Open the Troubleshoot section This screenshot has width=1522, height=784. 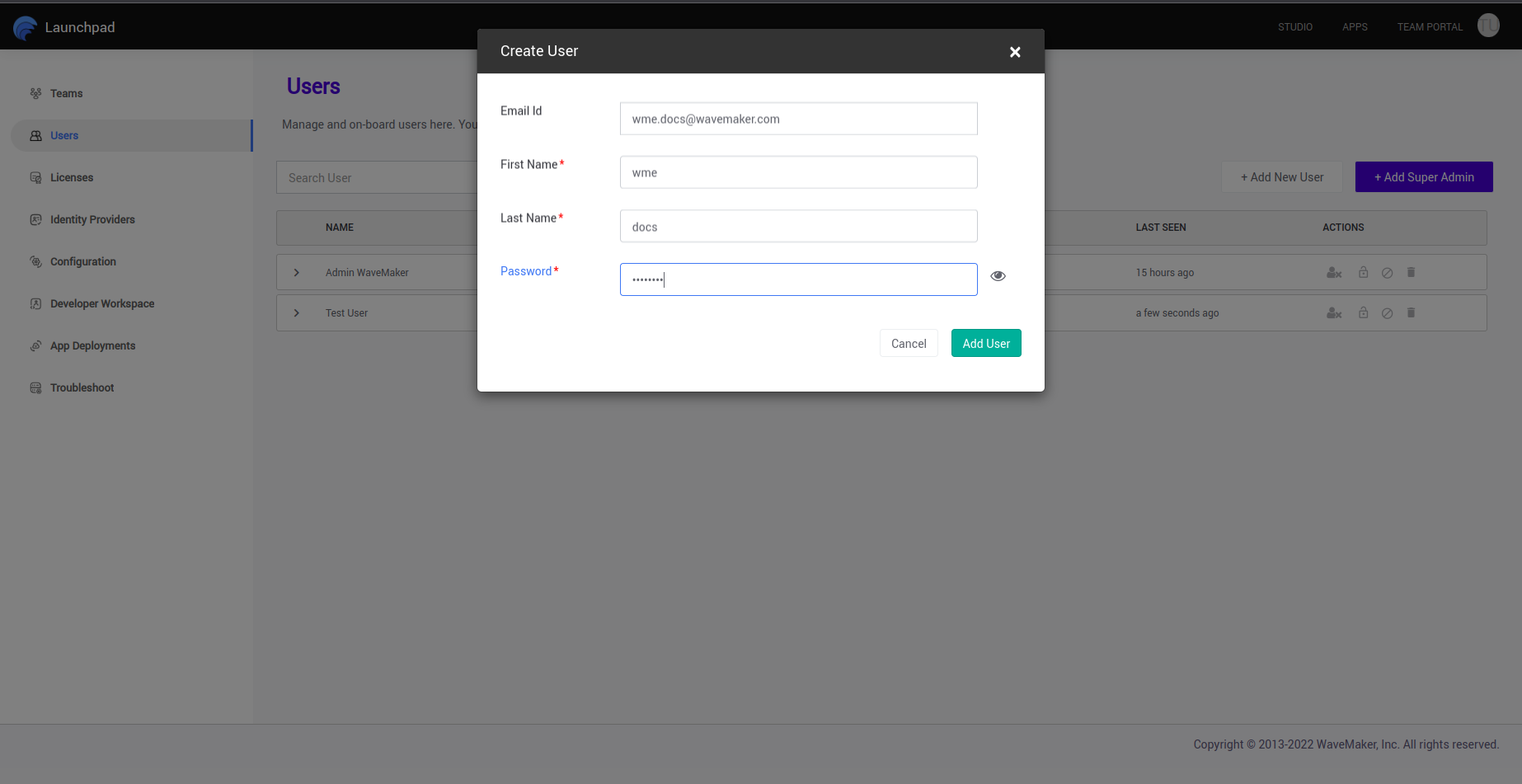(x=82, y=387)
